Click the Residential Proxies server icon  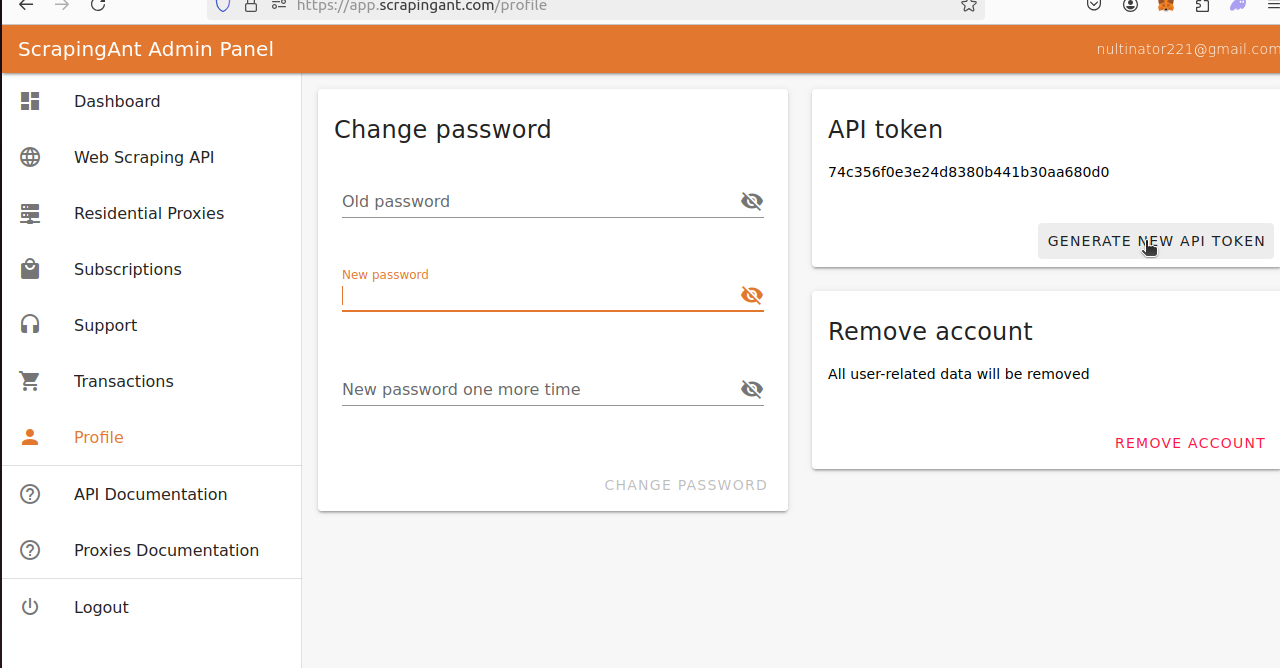click(30, 213)
